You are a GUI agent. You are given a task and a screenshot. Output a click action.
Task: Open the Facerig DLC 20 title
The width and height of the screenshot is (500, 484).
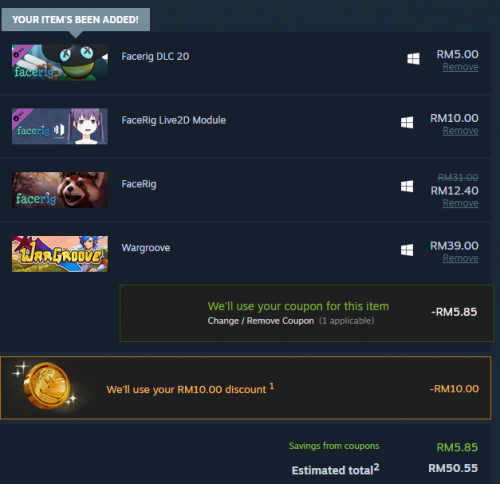point(155,57)
